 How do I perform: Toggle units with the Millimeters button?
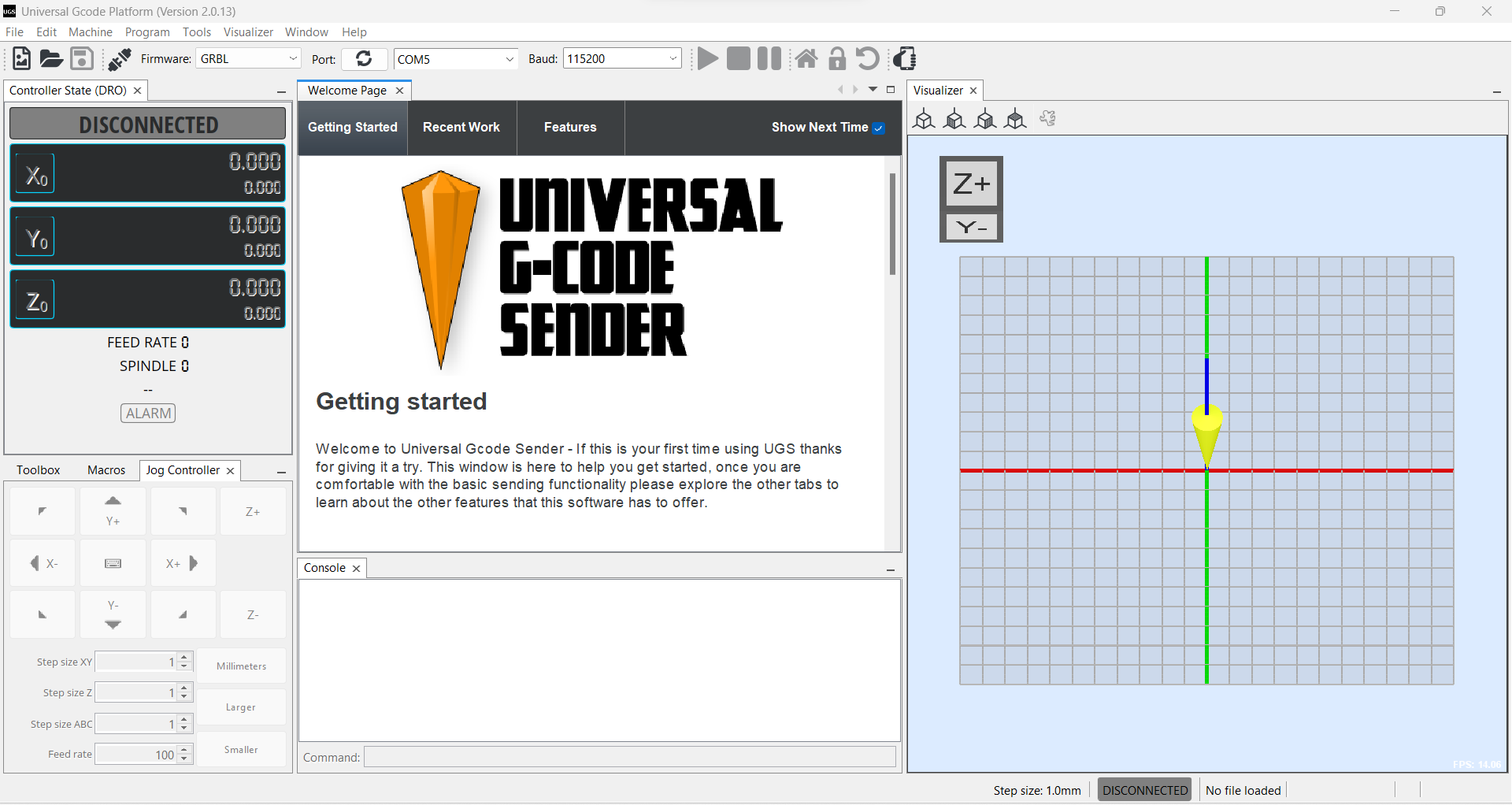click(x=241, y=666)
